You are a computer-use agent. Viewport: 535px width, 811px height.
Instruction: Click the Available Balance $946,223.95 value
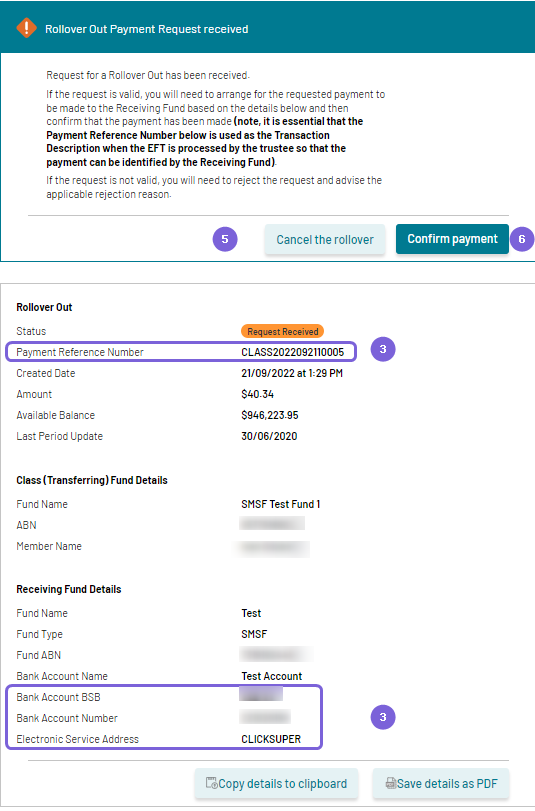[270, 415]
